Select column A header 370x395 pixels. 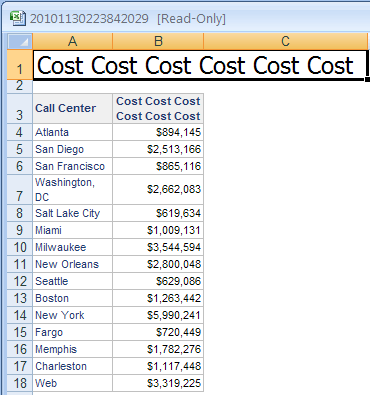click(x=73, y=41)
